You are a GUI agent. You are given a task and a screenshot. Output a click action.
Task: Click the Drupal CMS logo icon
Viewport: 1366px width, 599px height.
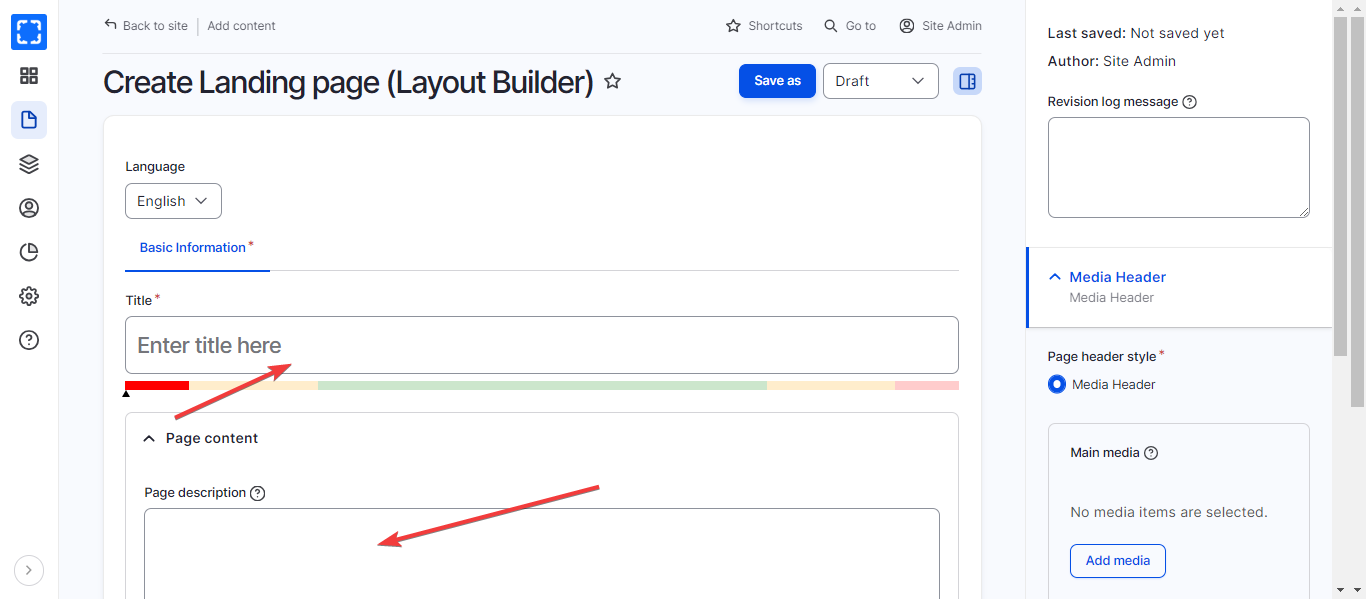29,32
